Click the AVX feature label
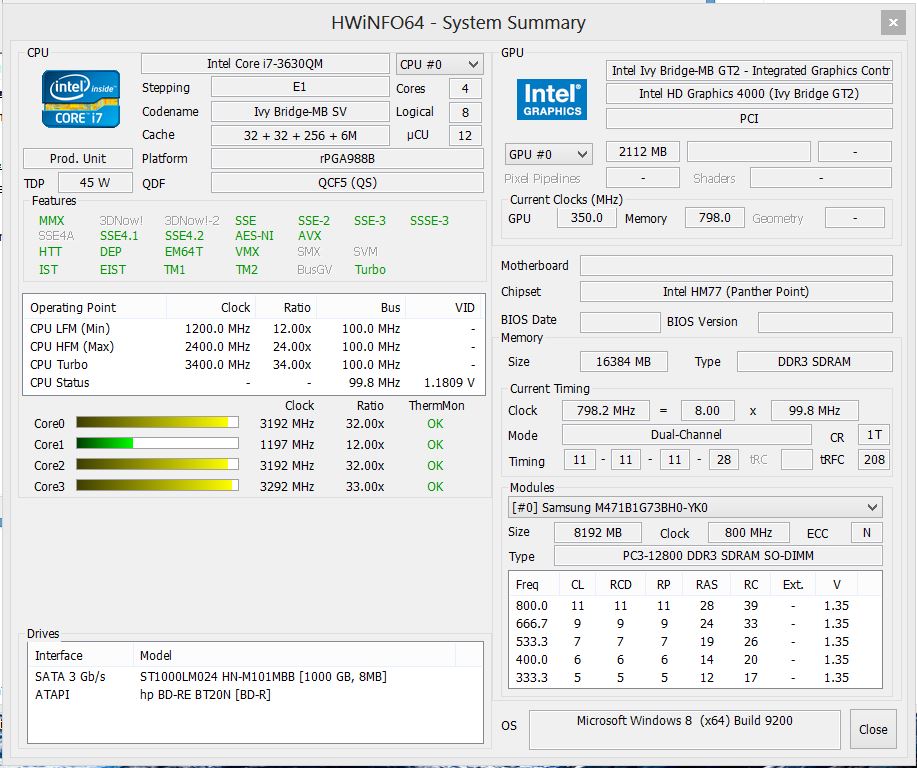 point(309,236)
